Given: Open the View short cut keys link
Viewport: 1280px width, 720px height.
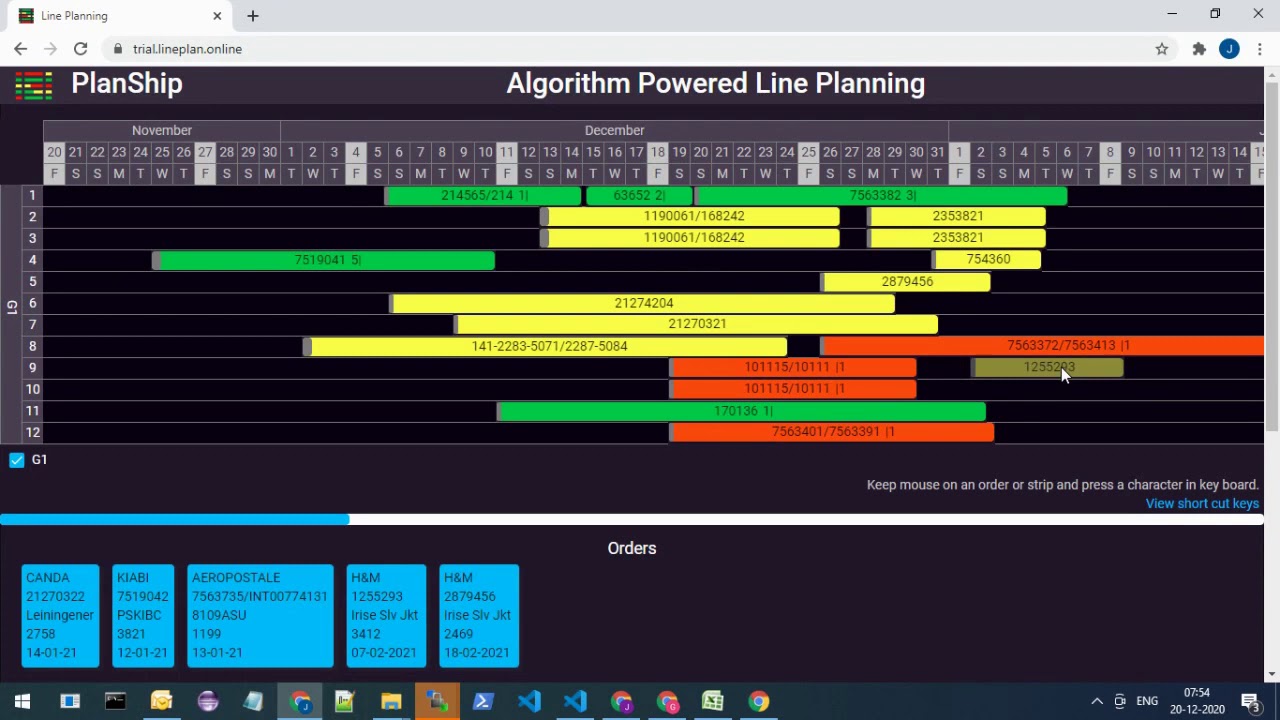Looking at the screenshot, I should coord(1202,503).
